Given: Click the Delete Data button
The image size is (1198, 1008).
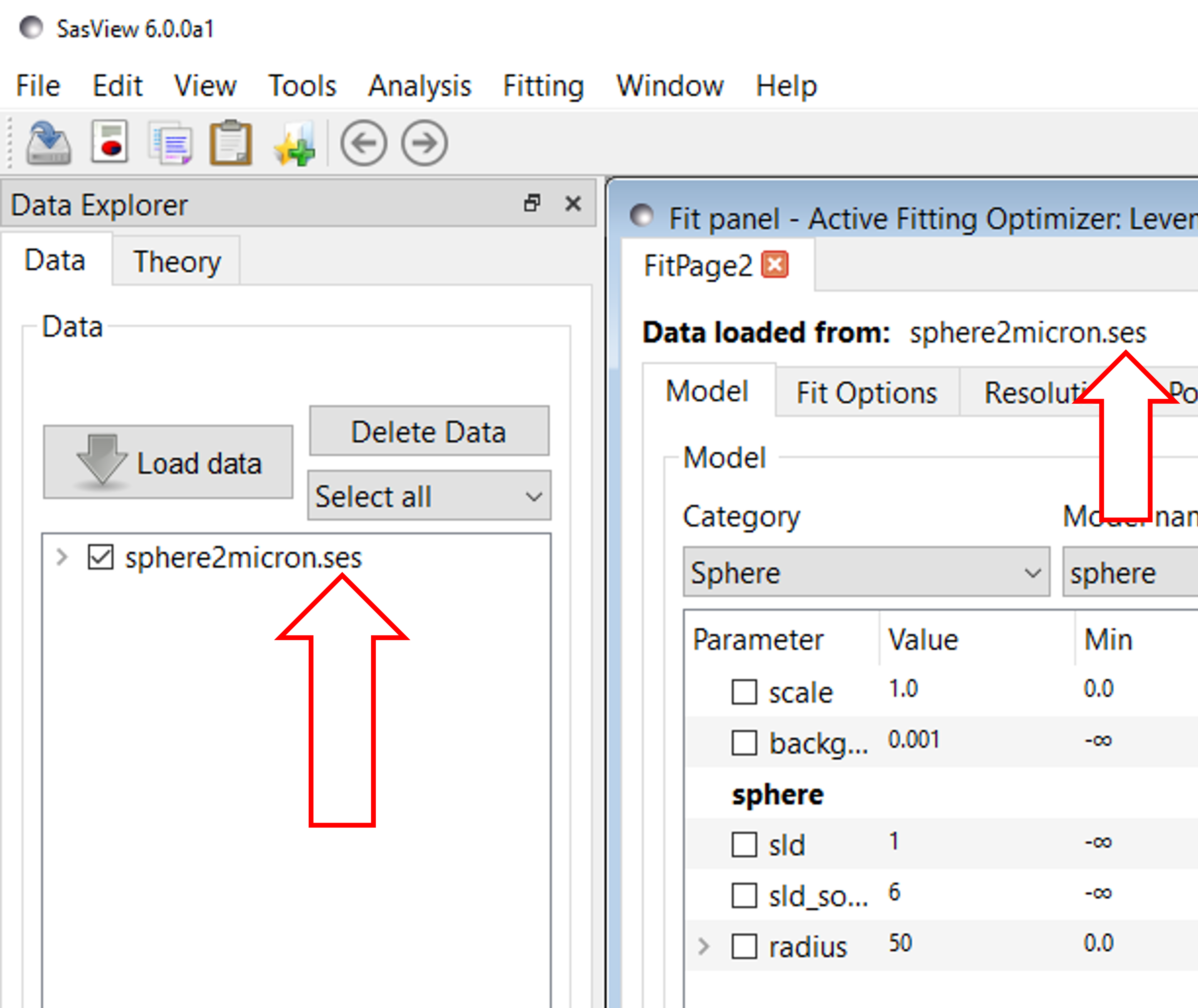Looking at the screenshot, I should click(429, 431).
